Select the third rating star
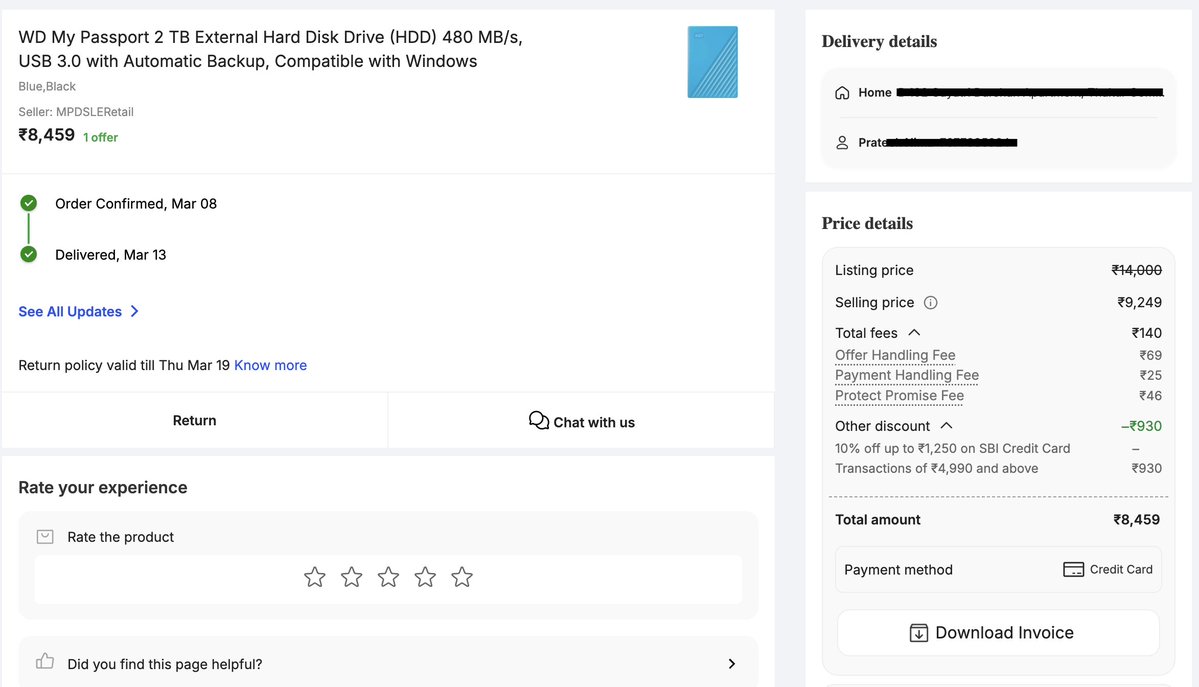This screenshot has height=687, width=1199. coord(388,577)
